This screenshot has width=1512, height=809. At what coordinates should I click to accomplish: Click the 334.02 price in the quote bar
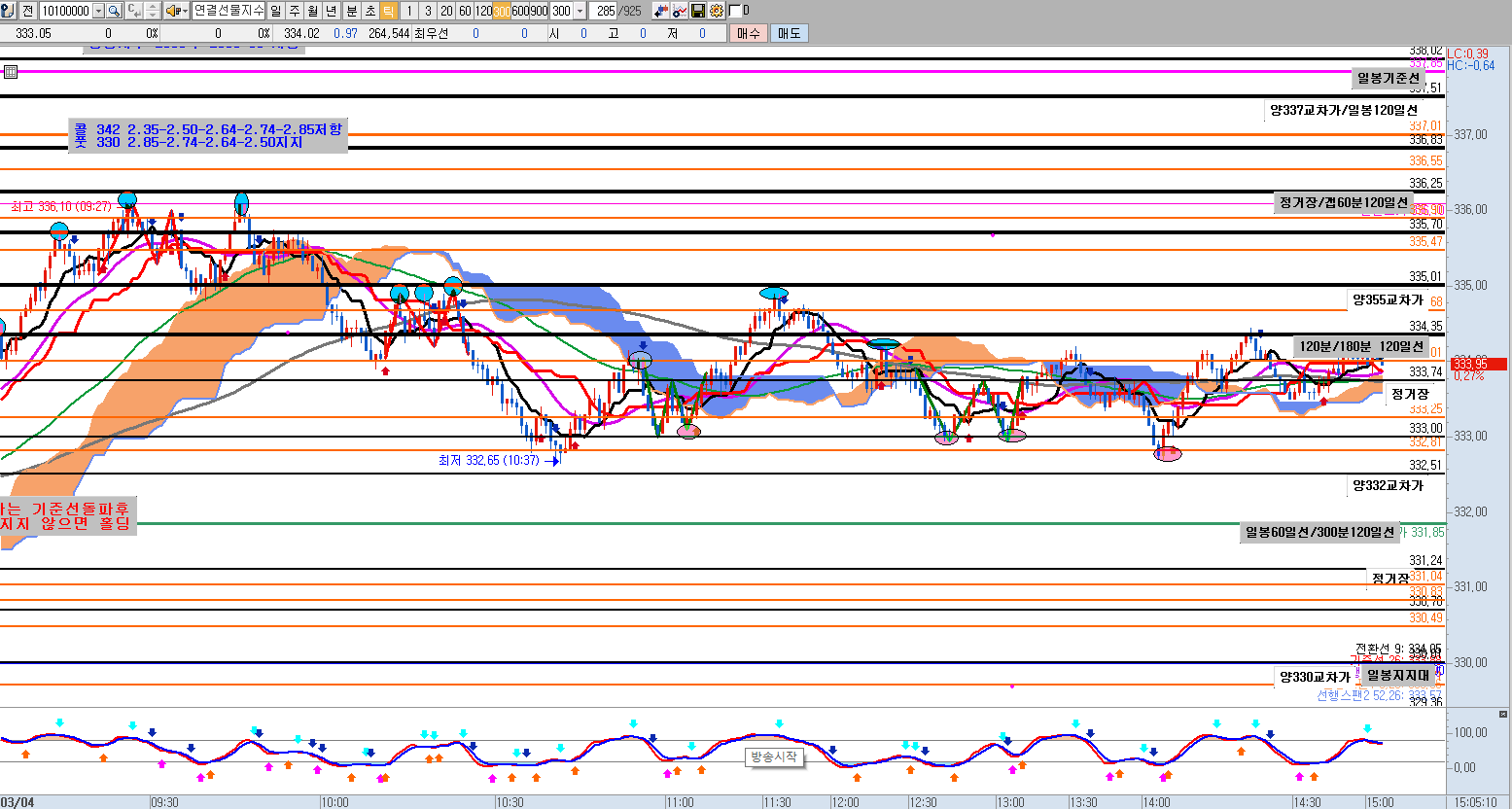tap(301, 33)
